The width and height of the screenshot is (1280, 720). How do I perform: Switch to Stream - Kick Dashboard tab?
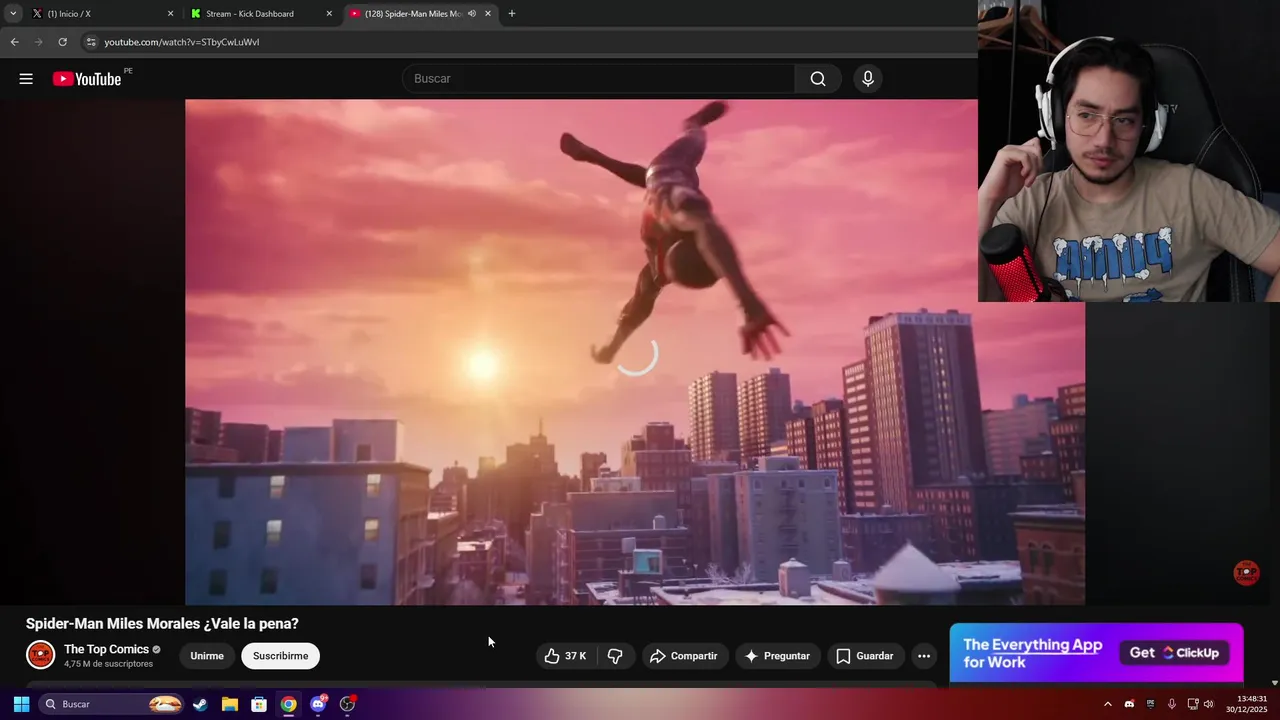260,14
